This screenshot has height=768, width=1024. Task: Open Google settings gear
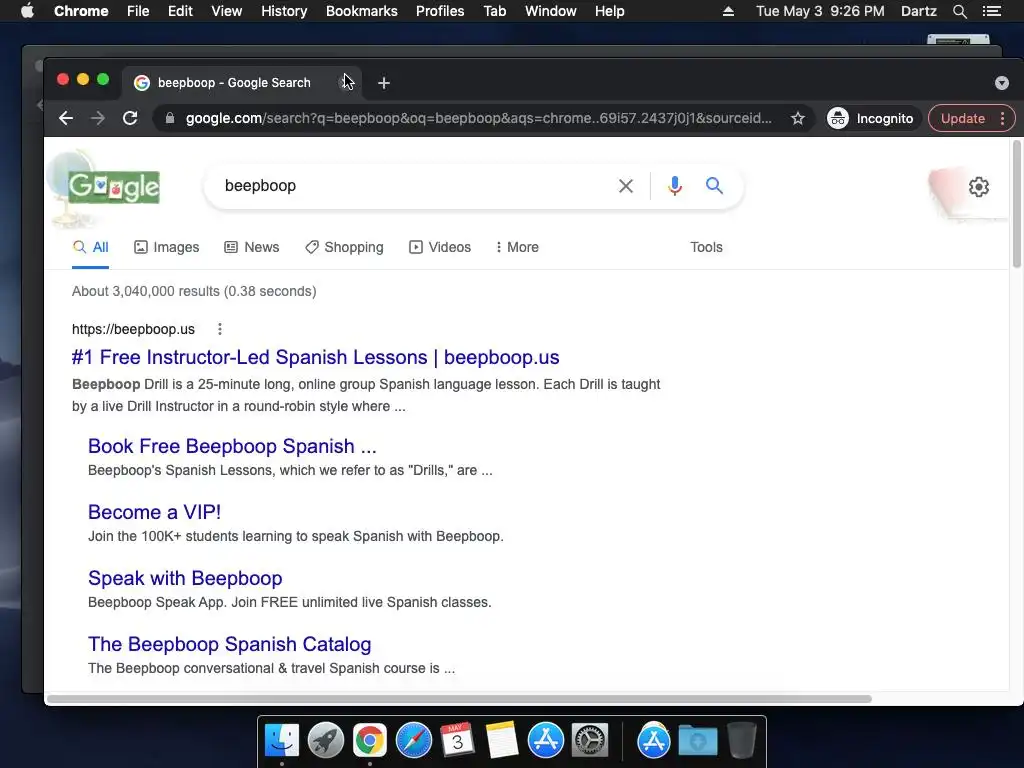pyautogui.click(x=978, y=187)
